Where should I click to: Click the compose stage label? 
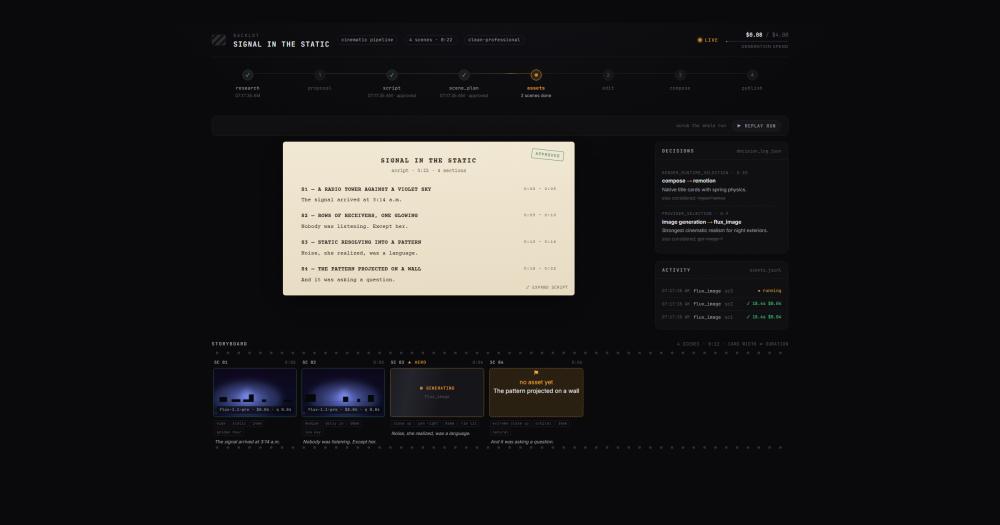(680, 88)
